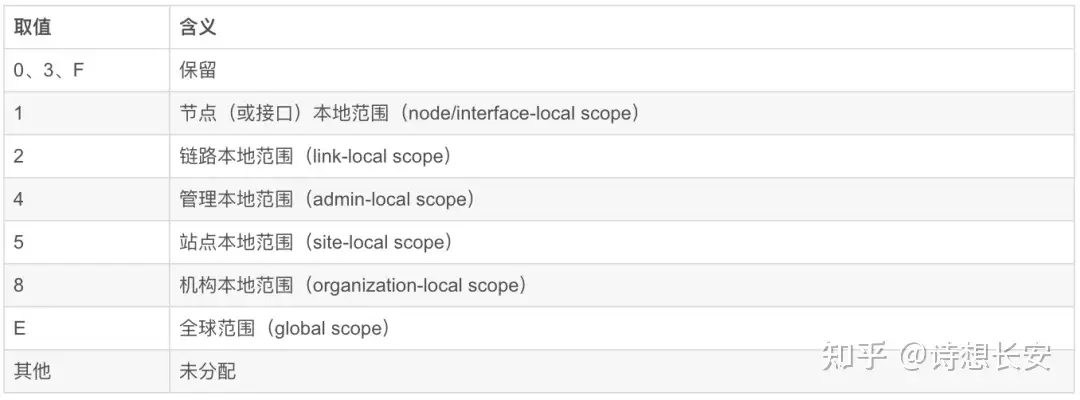Click the 知乎 watermark logo text
This screenshot has height=400, width=1080.
[x=855, y=357]
